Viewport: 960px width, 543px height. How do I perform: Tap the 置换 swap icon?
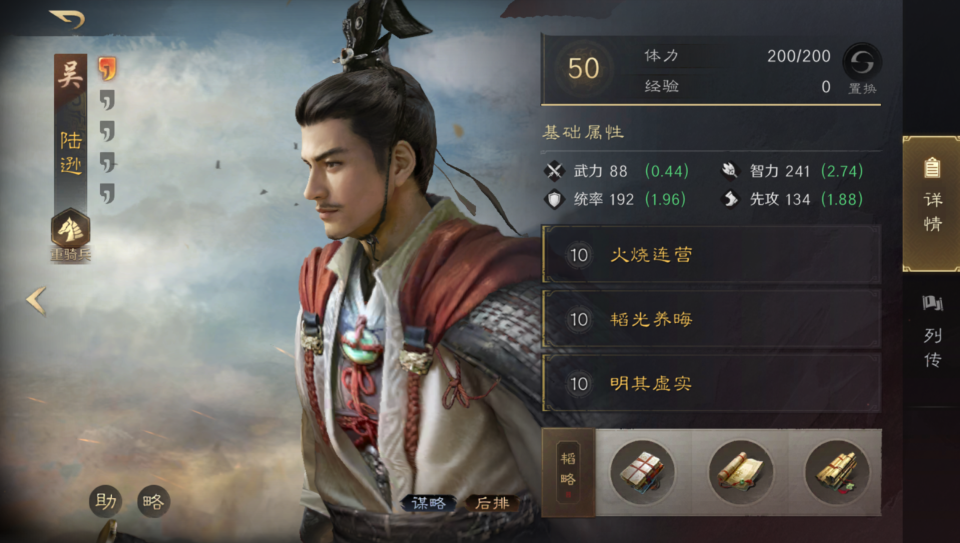point(862,62)
